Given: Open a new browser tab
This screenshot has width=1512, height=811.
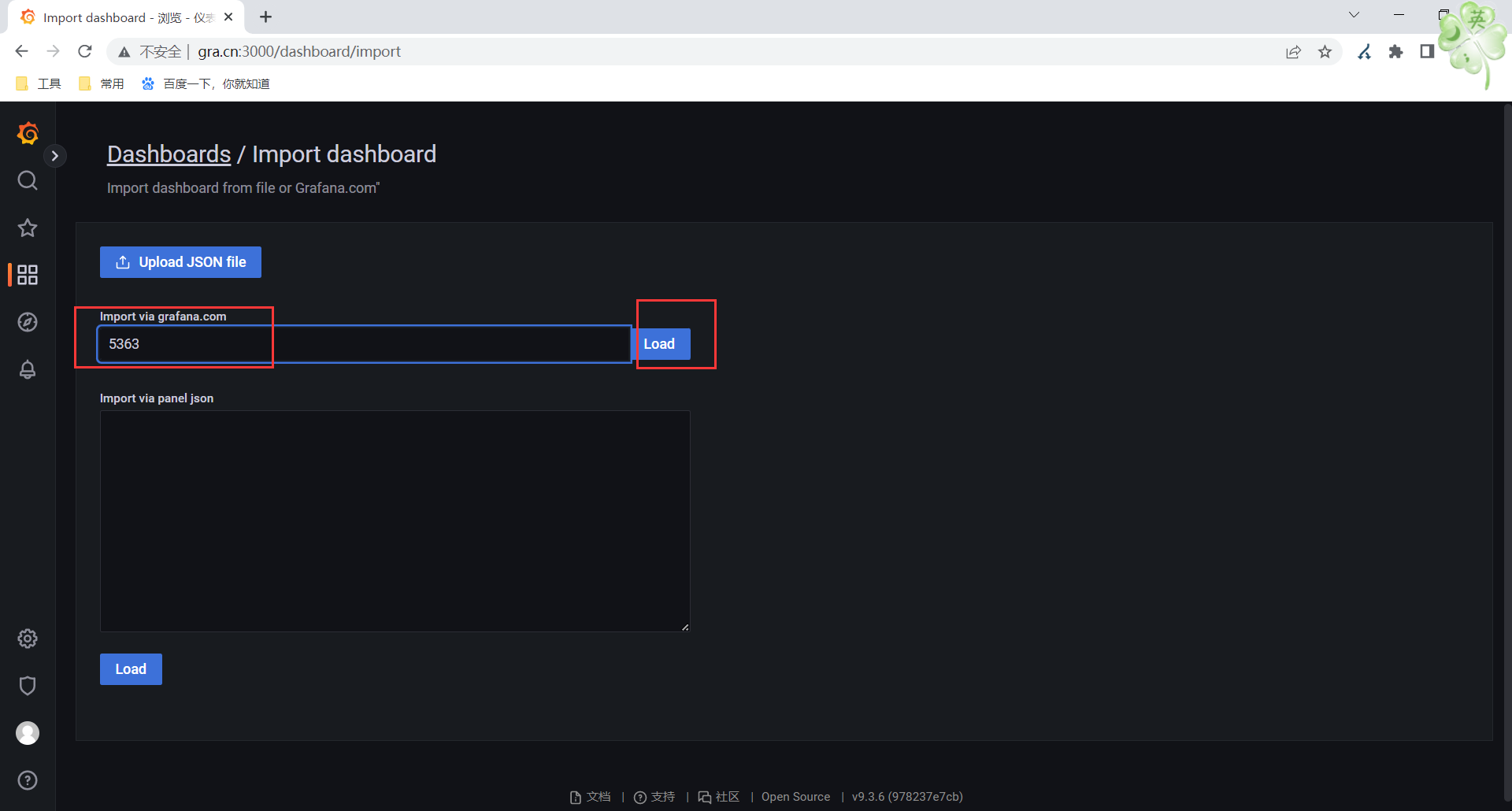Looking at the screenshot, I should (266, 17).
